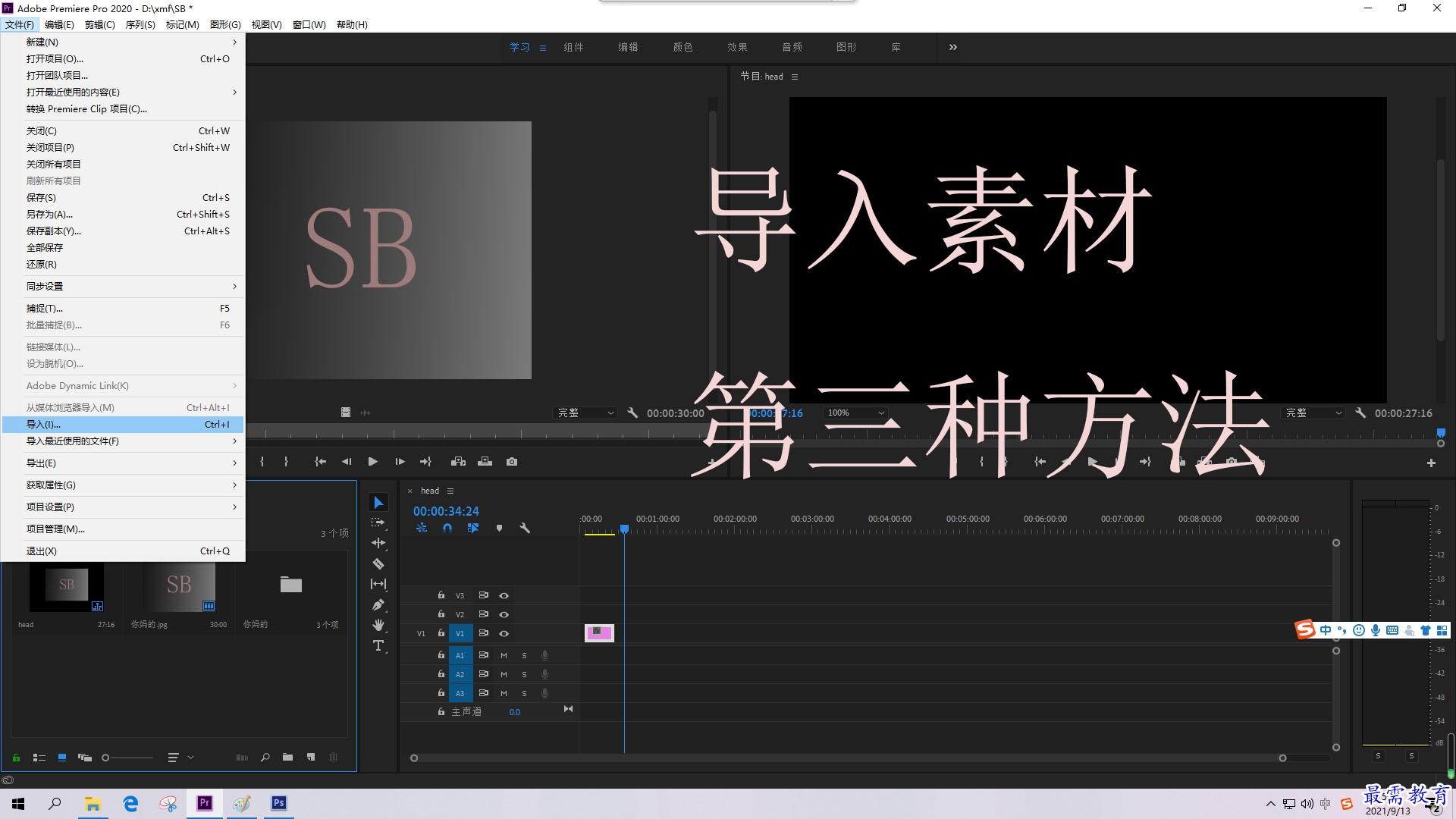Select the Ripple Edit tool

(x=378, y=543)
